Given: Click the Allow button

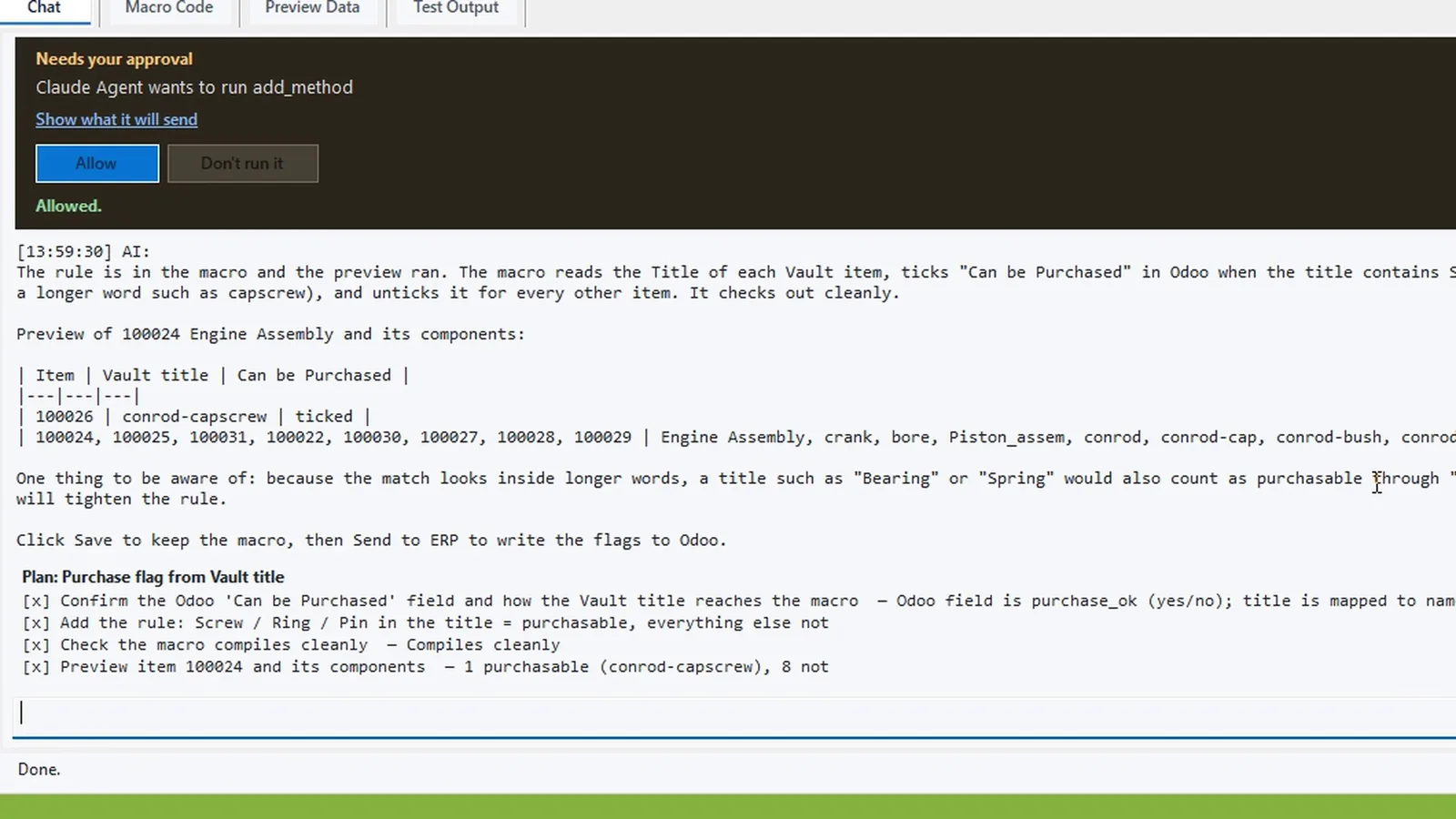Looking at the screenshot, I should [97, 164].
